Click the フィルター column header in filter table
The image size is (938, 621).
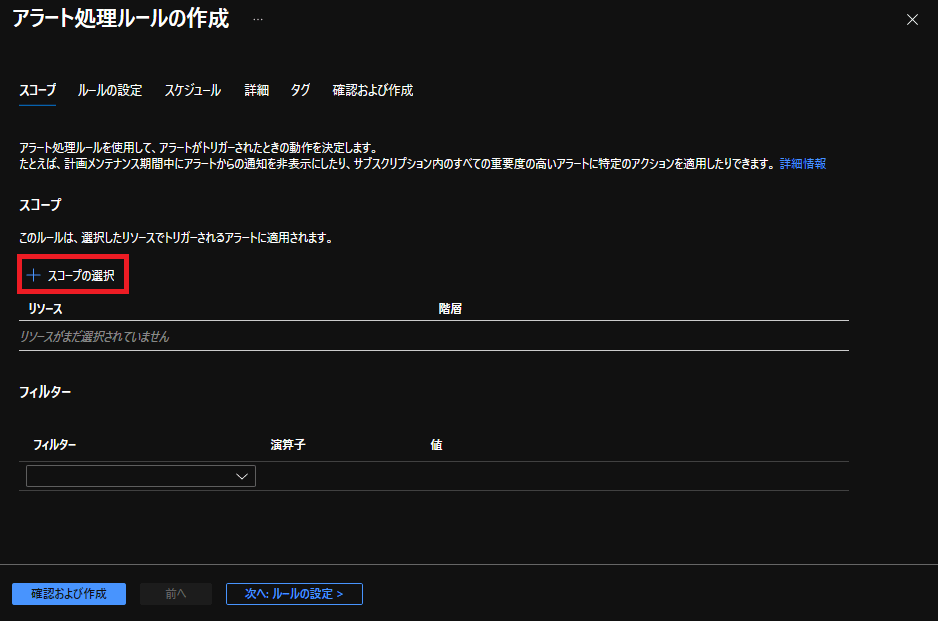click(54, 445)
